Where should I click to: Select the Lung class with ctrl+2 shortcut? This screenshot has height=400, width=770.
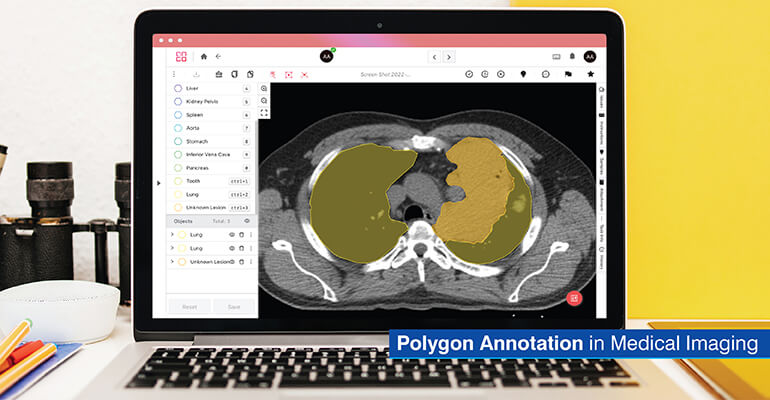pos(211,194)
